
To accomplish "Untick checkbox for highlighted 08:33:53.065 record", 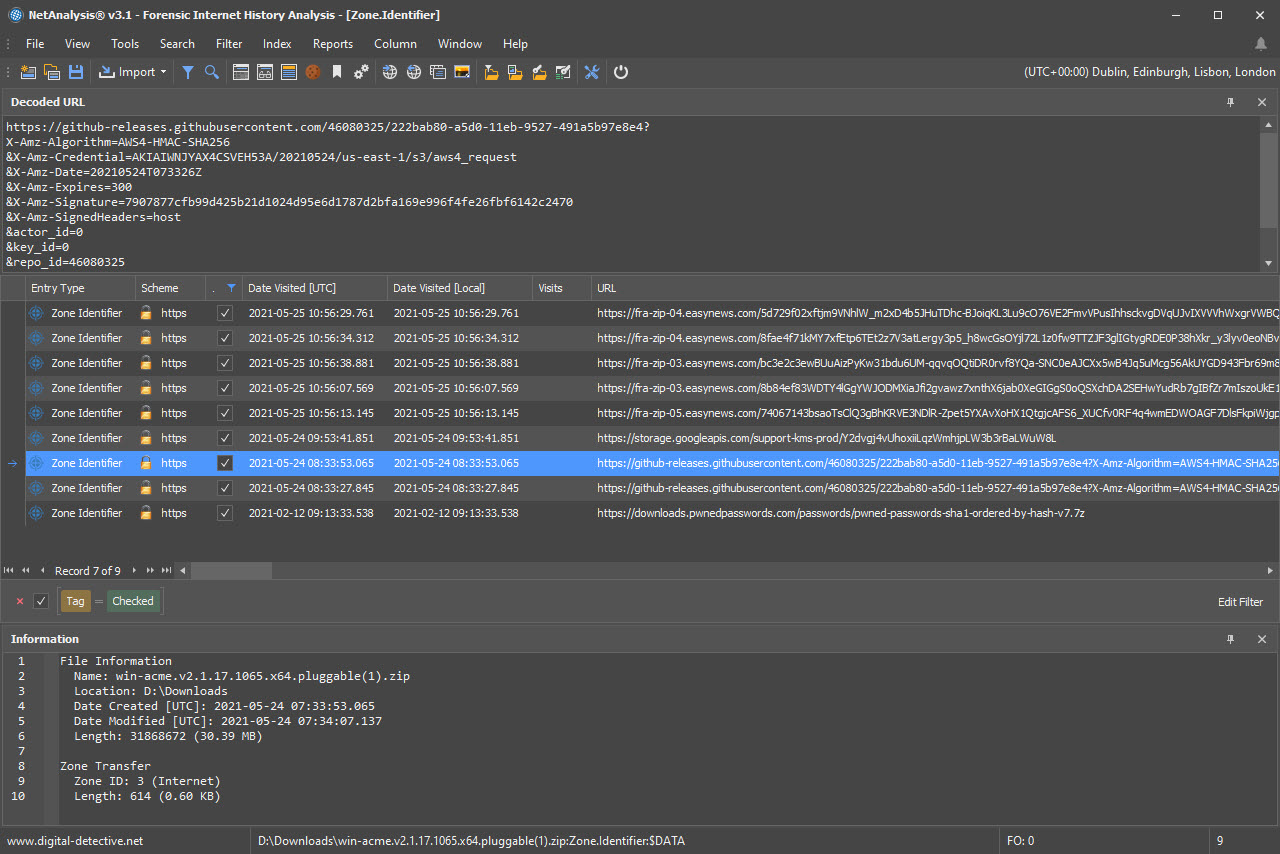I will (x=225, y=463).
